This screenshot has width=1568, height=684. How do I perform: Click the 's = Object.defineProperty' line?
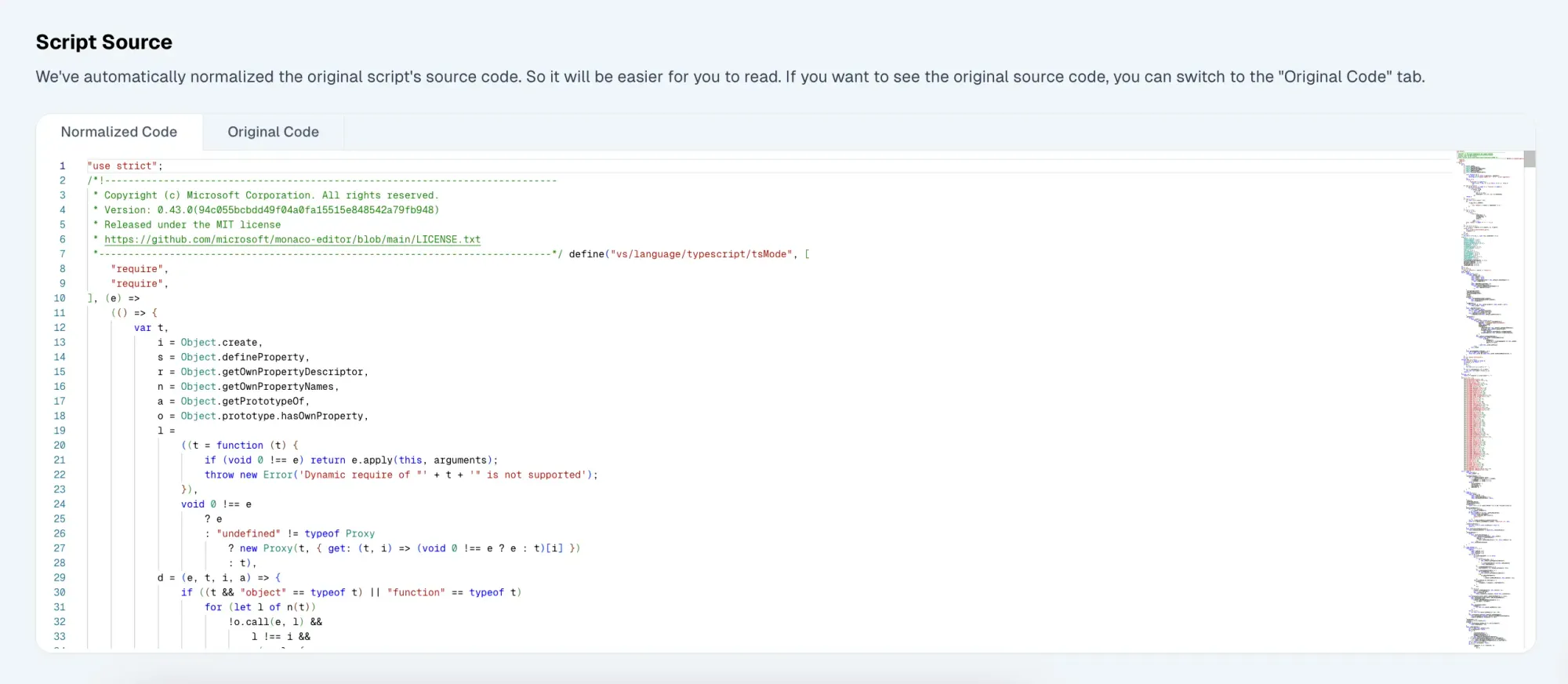tap(234, 357)
